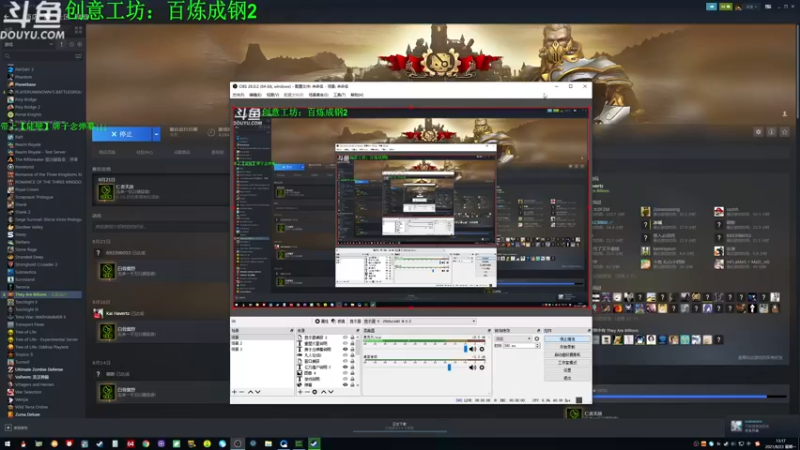Click 属性 gear button above OBS docks
The image size is (800, 450).
(x=321, y=321)
